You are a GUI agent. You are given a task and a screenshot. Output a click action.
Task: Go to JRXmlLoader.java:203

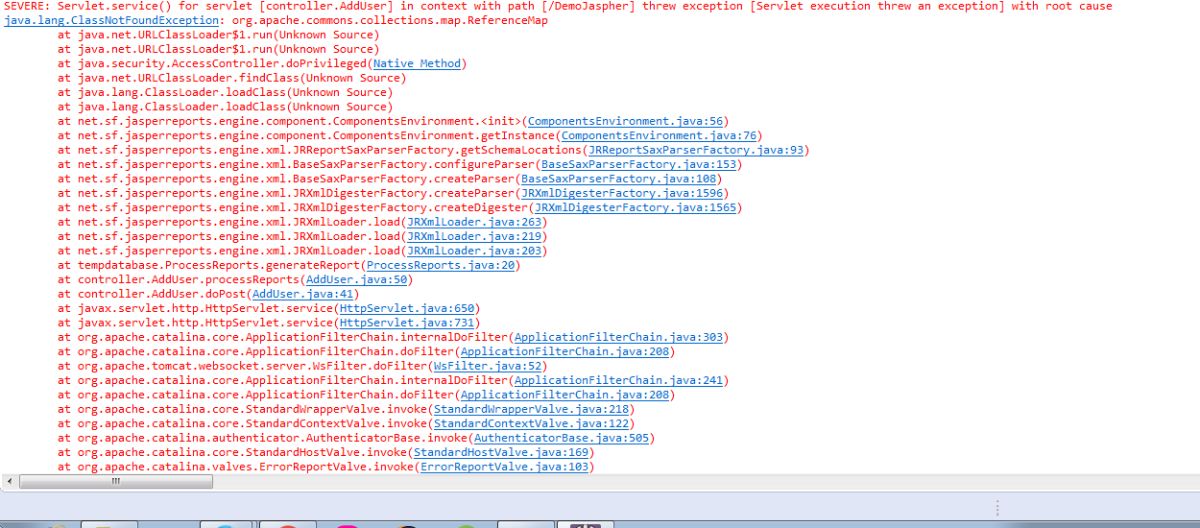[473, 251]
